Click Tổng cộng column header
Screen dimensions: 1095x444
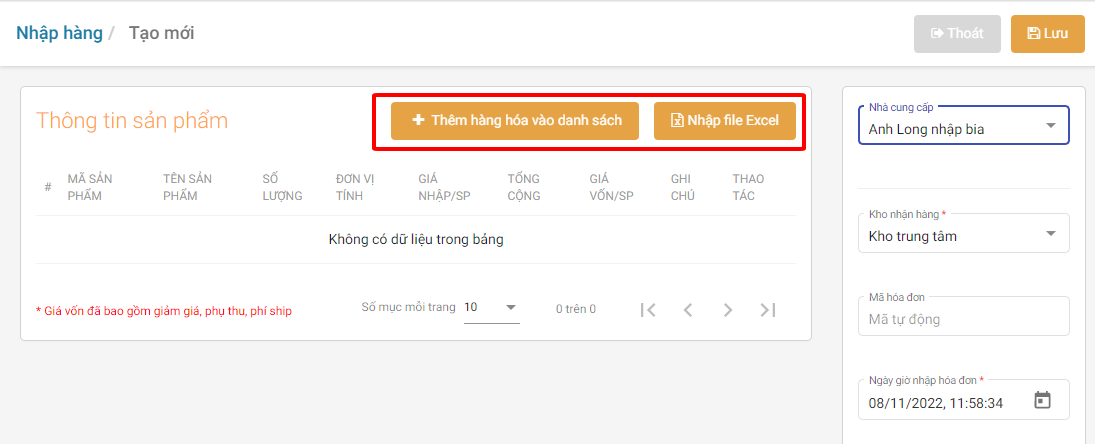[524, 187]
